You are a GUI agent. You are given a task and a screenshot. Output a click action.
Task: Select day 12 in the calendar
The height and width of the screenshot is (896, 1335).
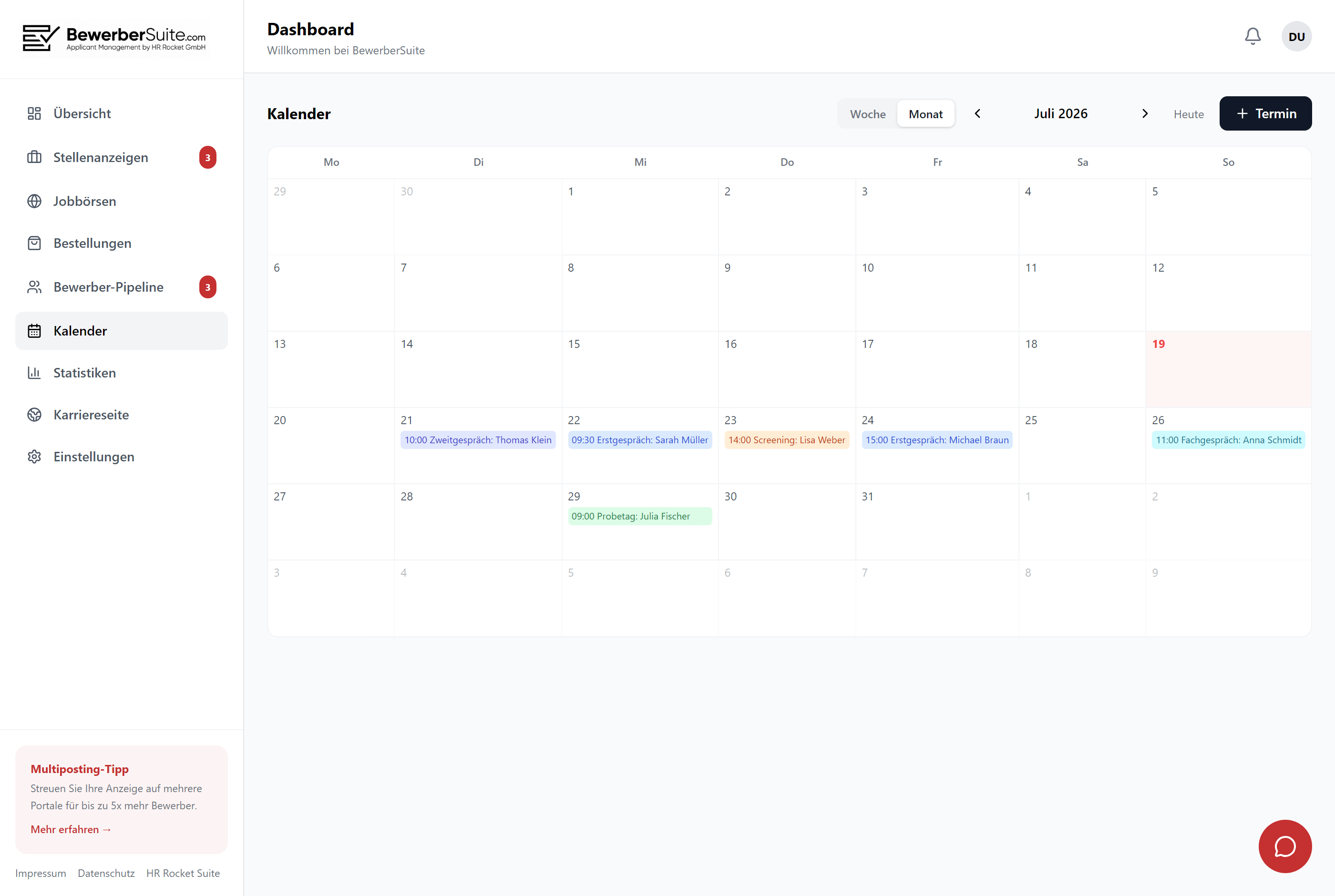point(1228,293)
